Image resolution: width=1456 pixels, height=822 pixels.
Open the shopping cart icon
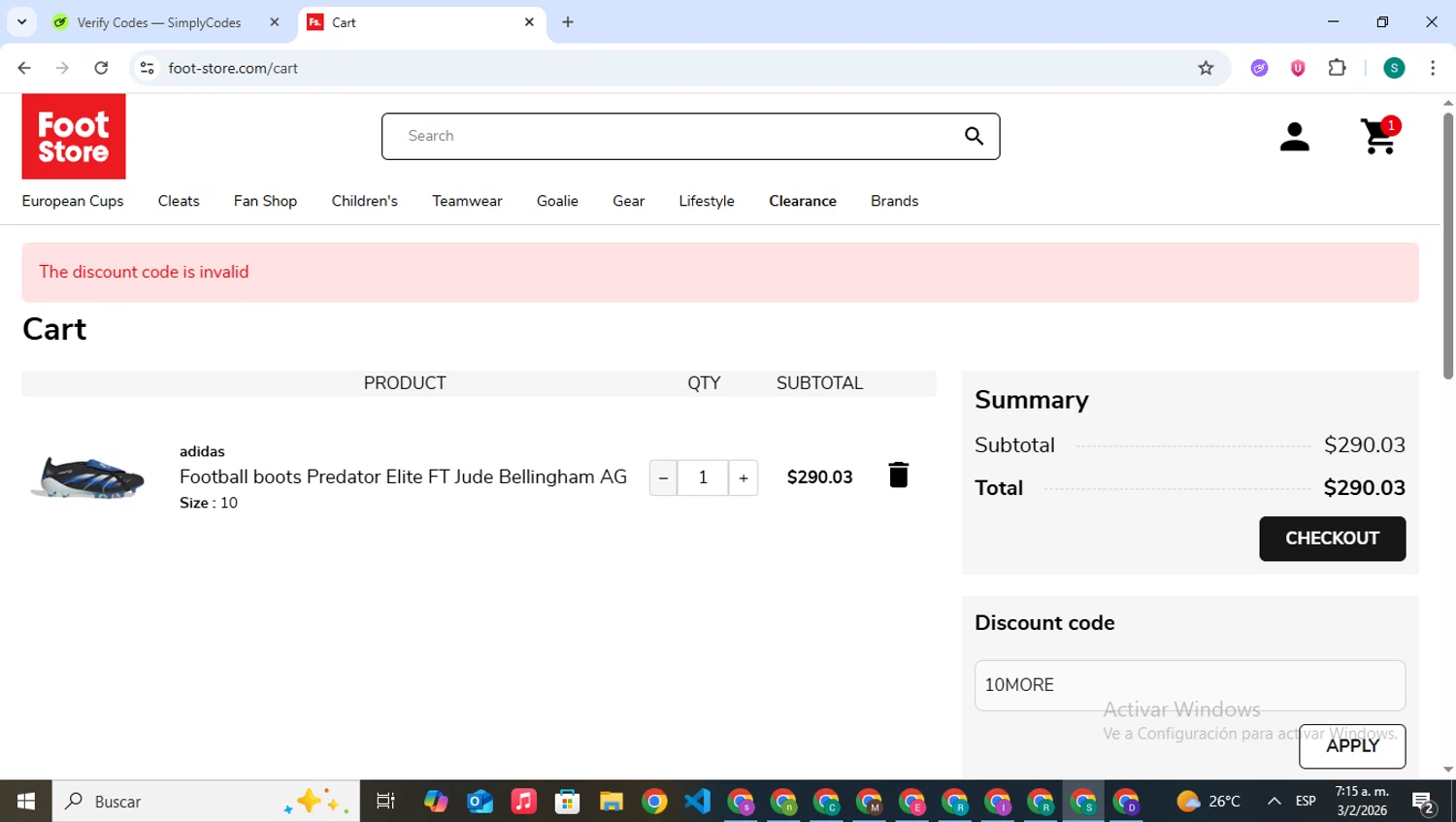[1379, 137]
